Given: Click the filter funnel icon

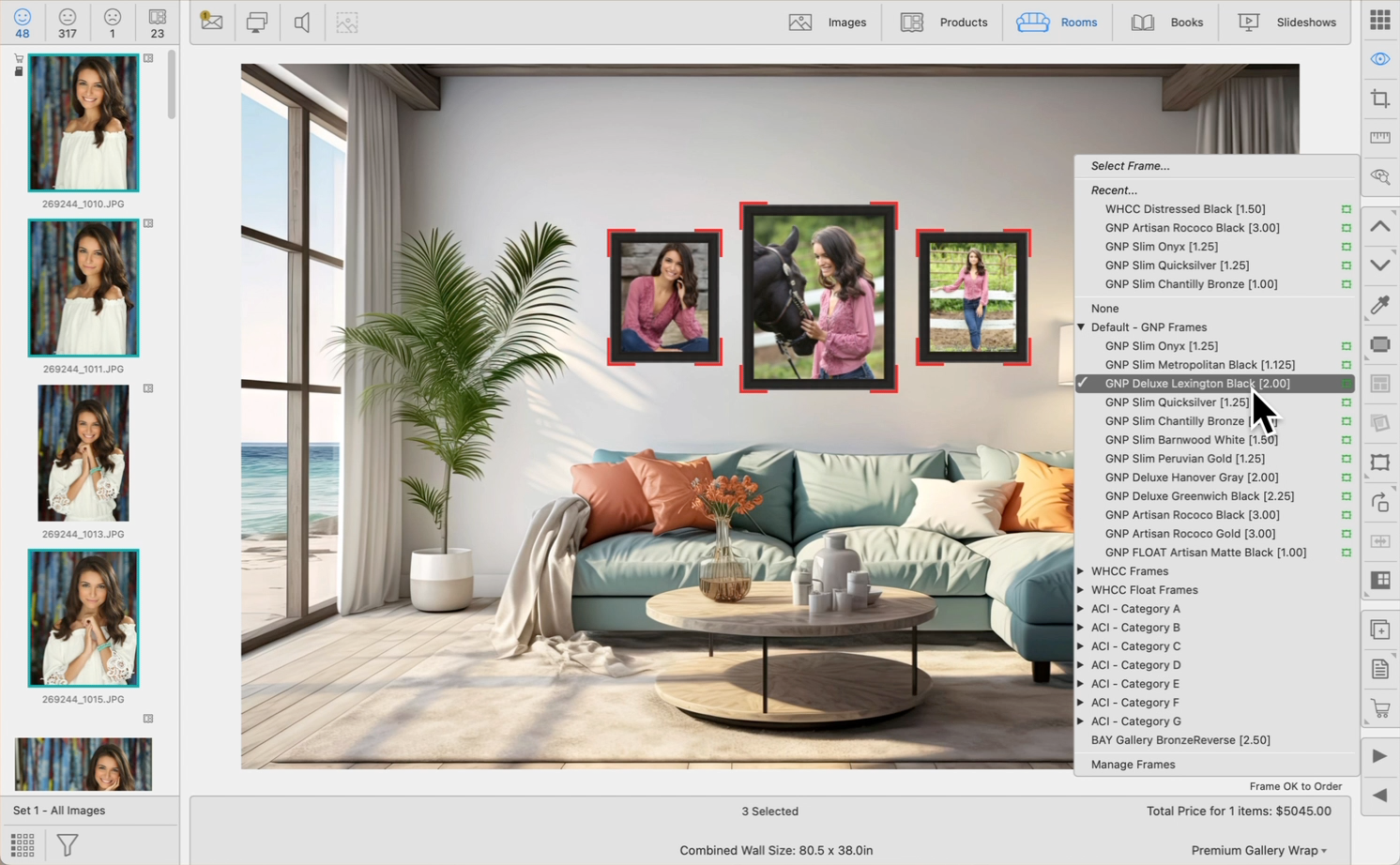Looking at the screenshot, I should point(67,844).
